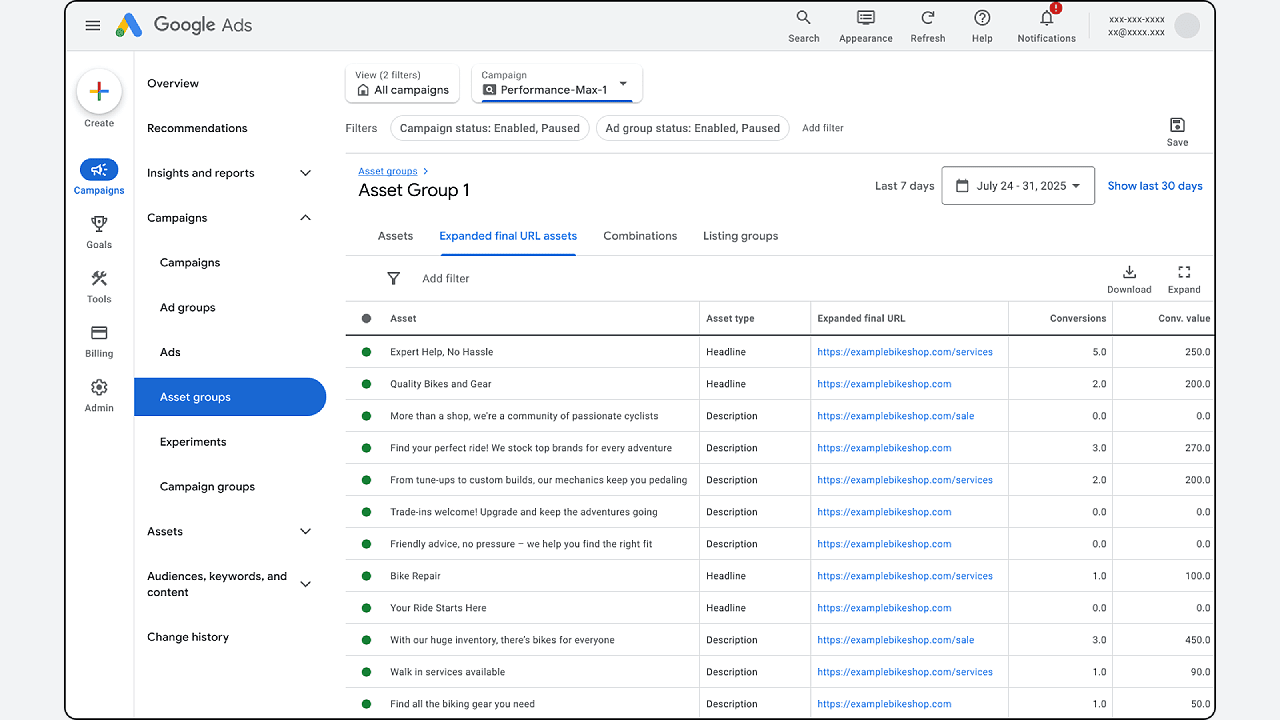Toggle status dot for 'Quality Bikes and Gear'
The width and height of the screenshot is (1280, 720).
click(x=366, y=384)
